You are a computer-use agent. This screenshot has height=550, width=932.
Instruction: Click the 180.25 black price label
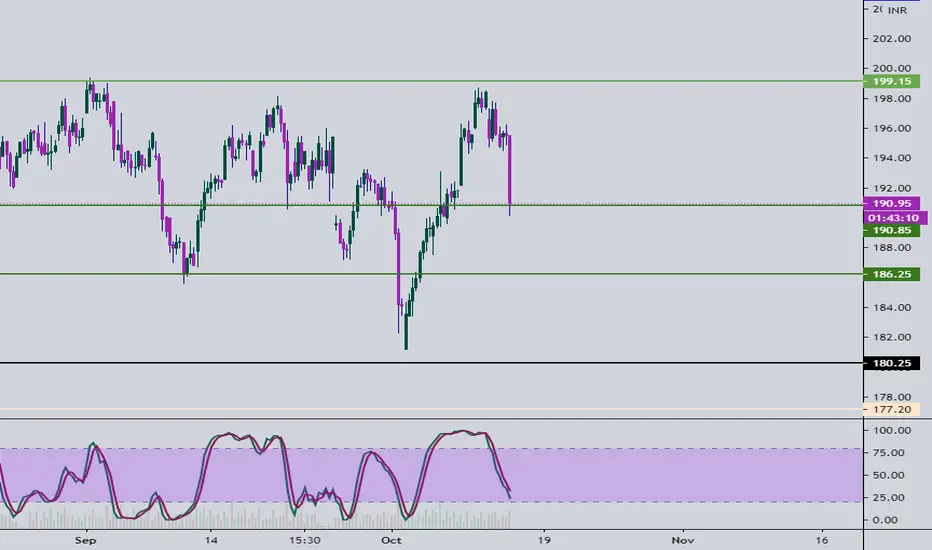coord(891,363)
